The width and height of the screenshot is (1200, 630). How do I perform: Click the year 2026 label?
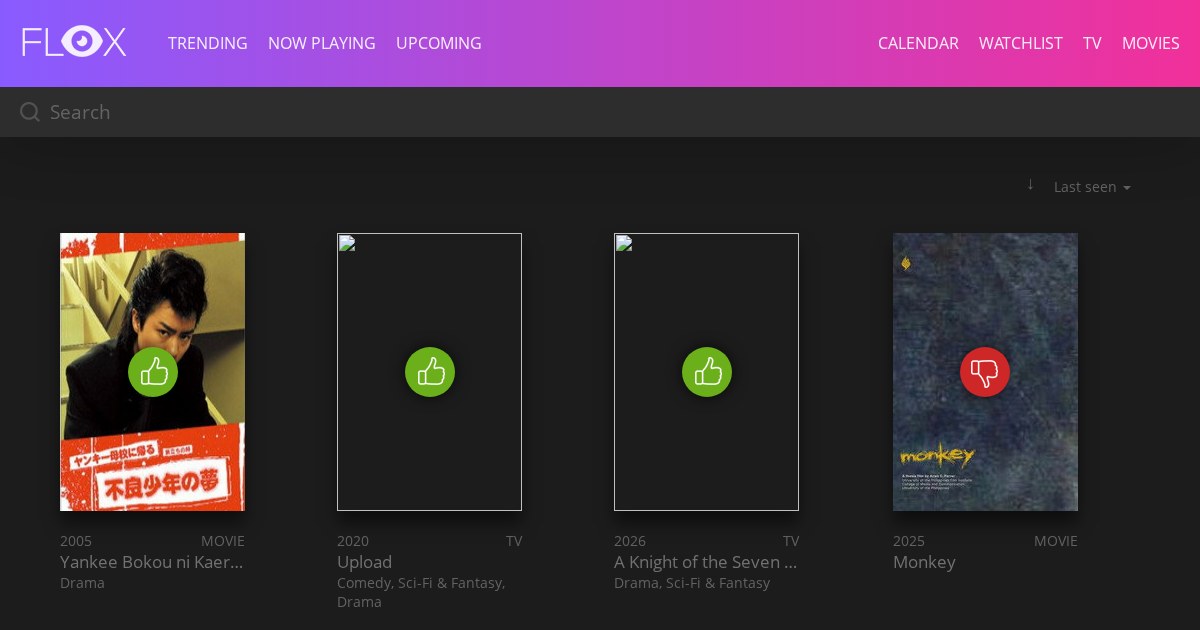tap(630, 541)
